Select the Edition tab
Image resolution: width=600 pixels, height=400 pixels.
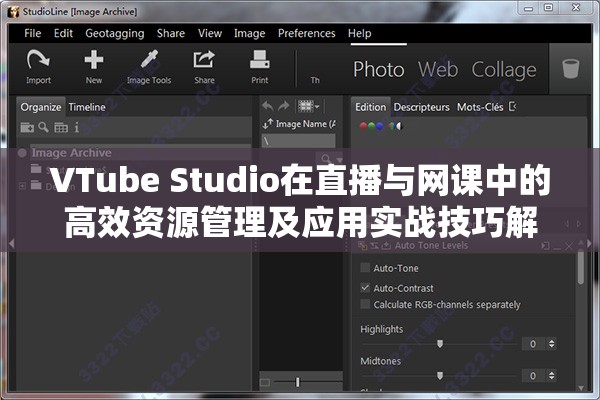(370, 107)
